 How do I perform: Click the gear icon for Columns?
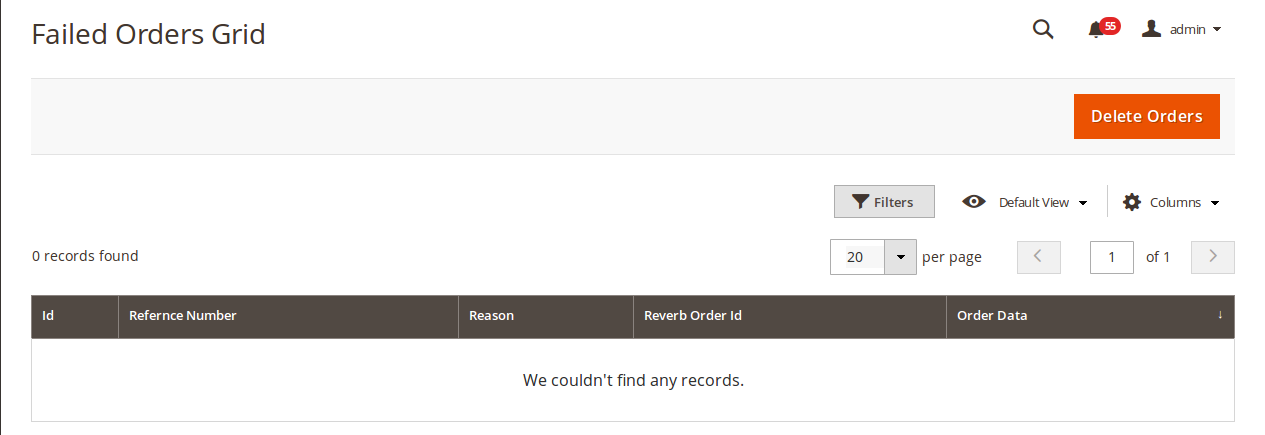tap(1132, 202)
